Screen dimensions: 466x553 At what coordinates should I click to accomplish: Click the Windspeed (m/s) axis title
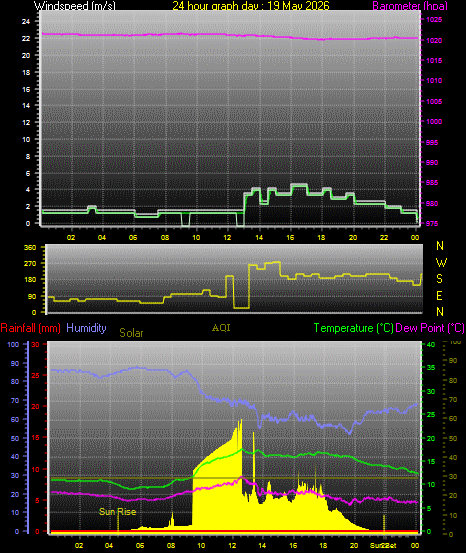tap(74, 6)
